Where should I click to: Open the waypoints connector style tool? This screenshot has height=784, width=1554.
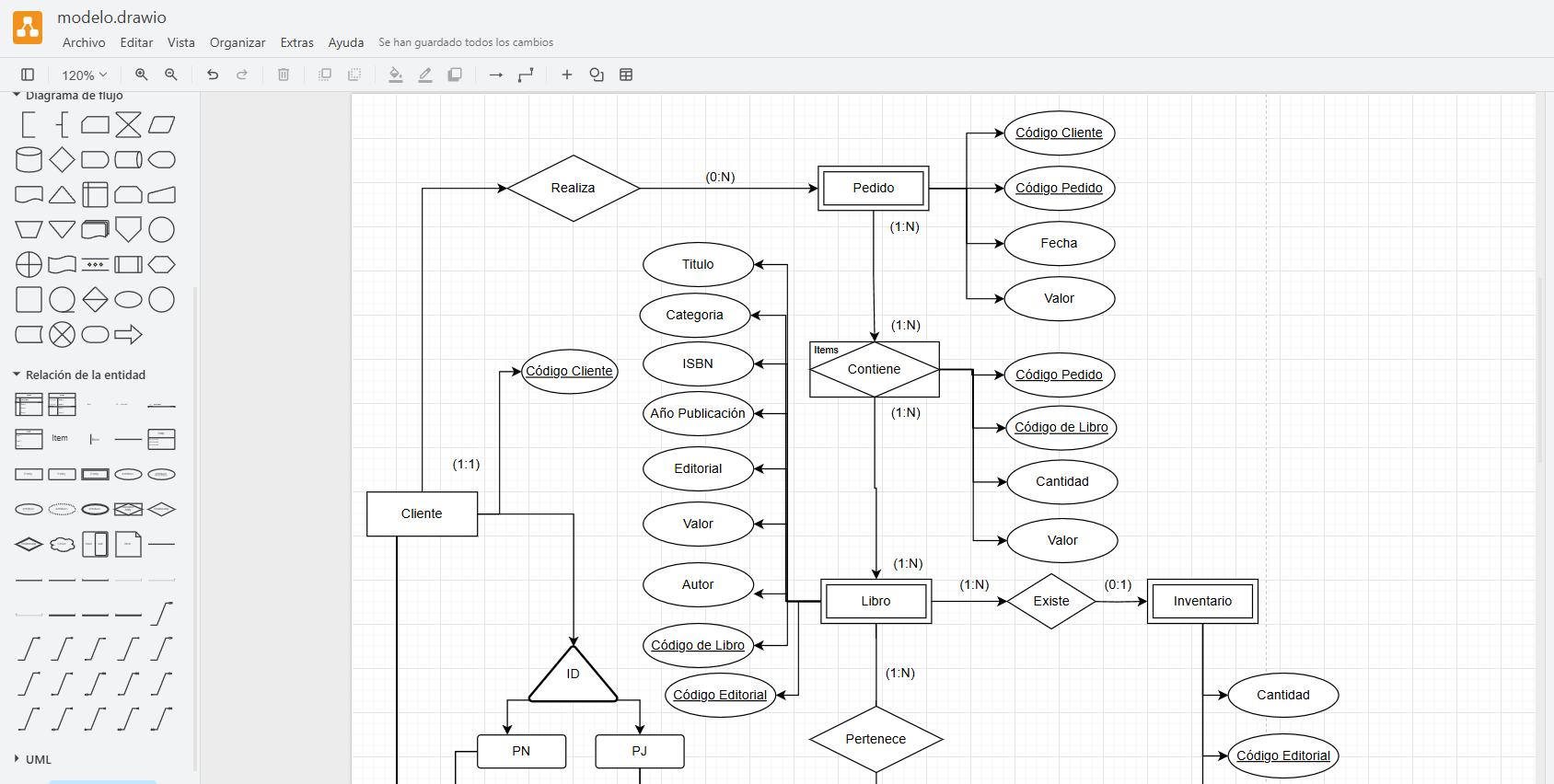pos(526,75)
